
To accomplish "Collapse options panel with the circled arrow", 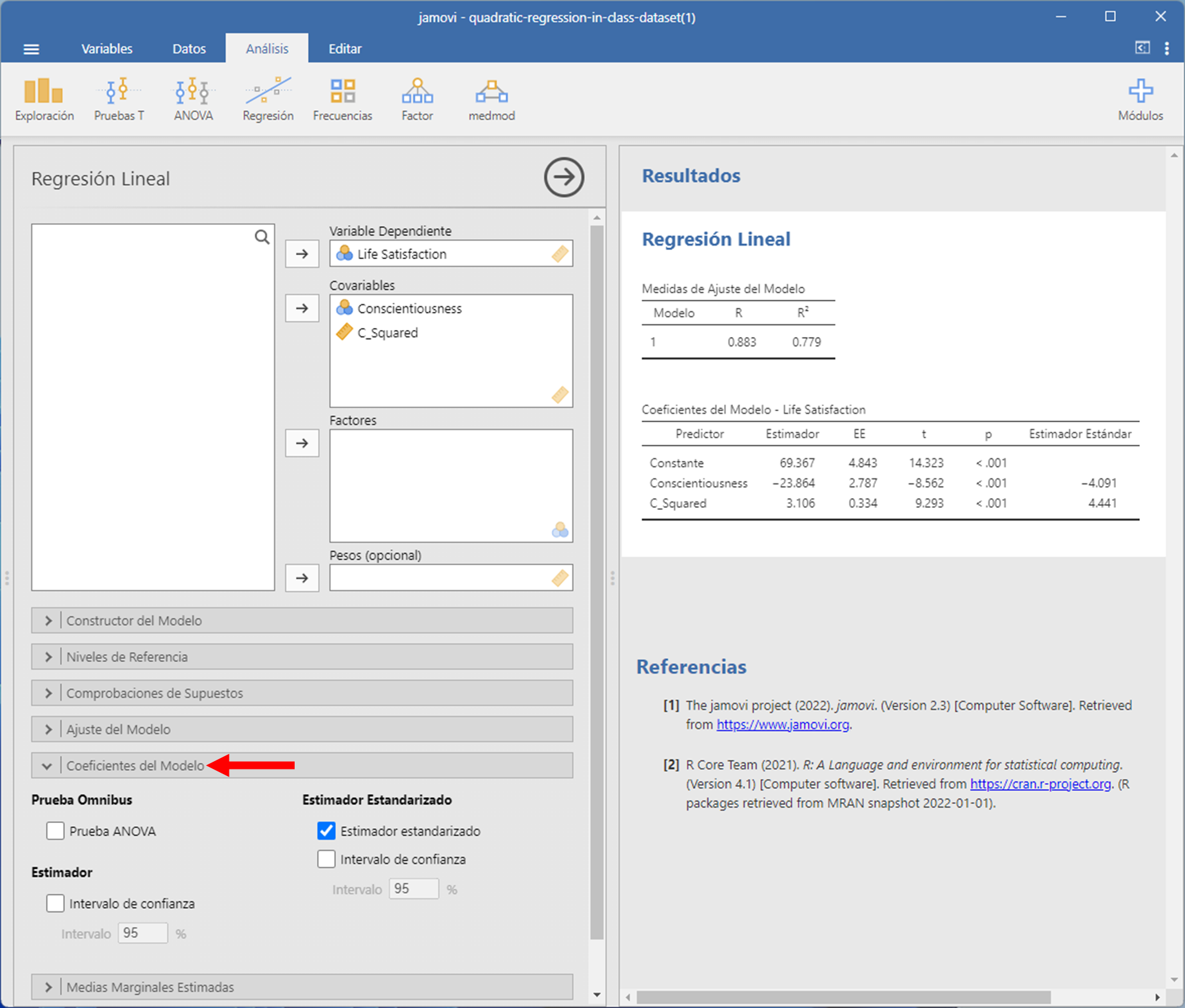I will [563, 177].
